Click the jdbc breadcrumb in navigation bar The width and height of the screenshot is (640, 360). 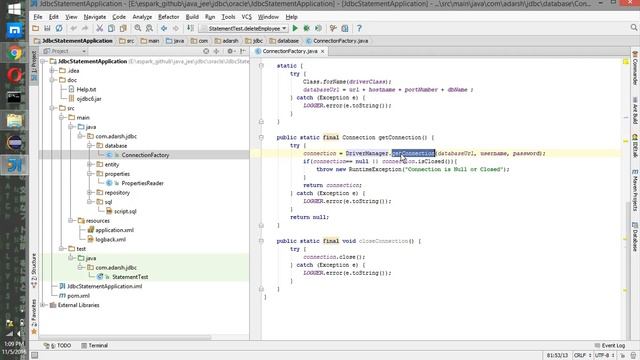click(x=254, y=41)
